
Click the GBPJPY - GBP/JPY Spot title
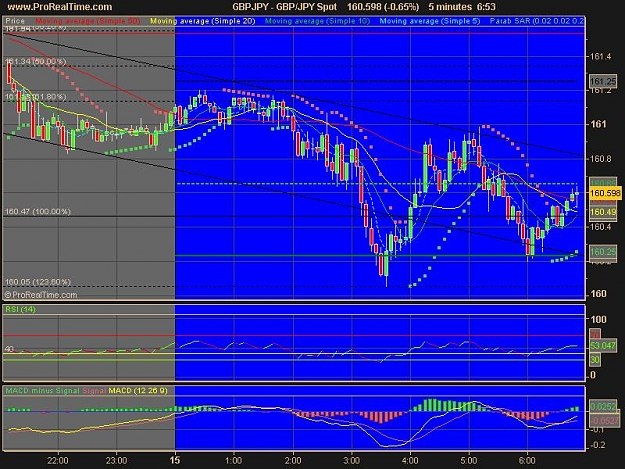285,7
